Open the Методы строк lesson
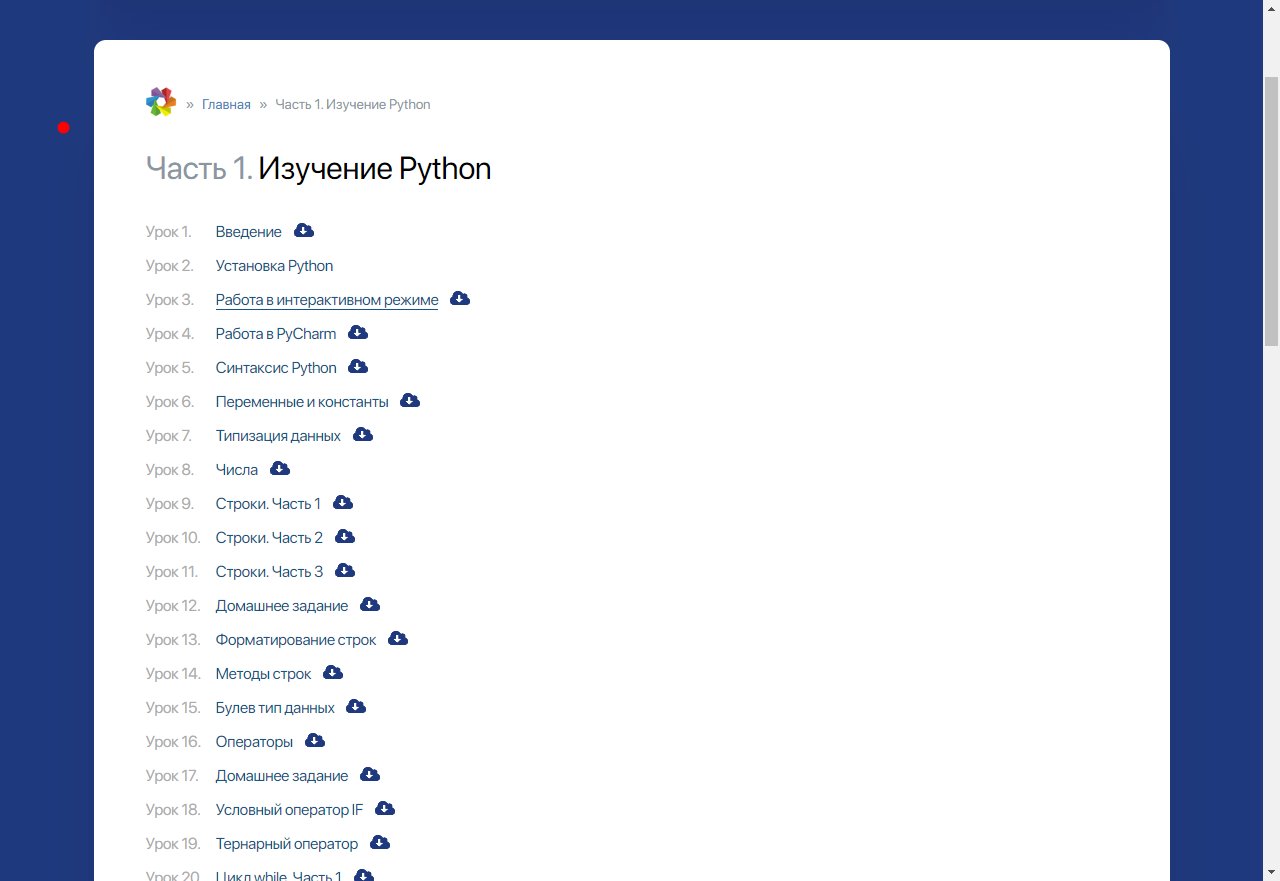Viewport: 1280px width, 881px height. pos(263,674)
